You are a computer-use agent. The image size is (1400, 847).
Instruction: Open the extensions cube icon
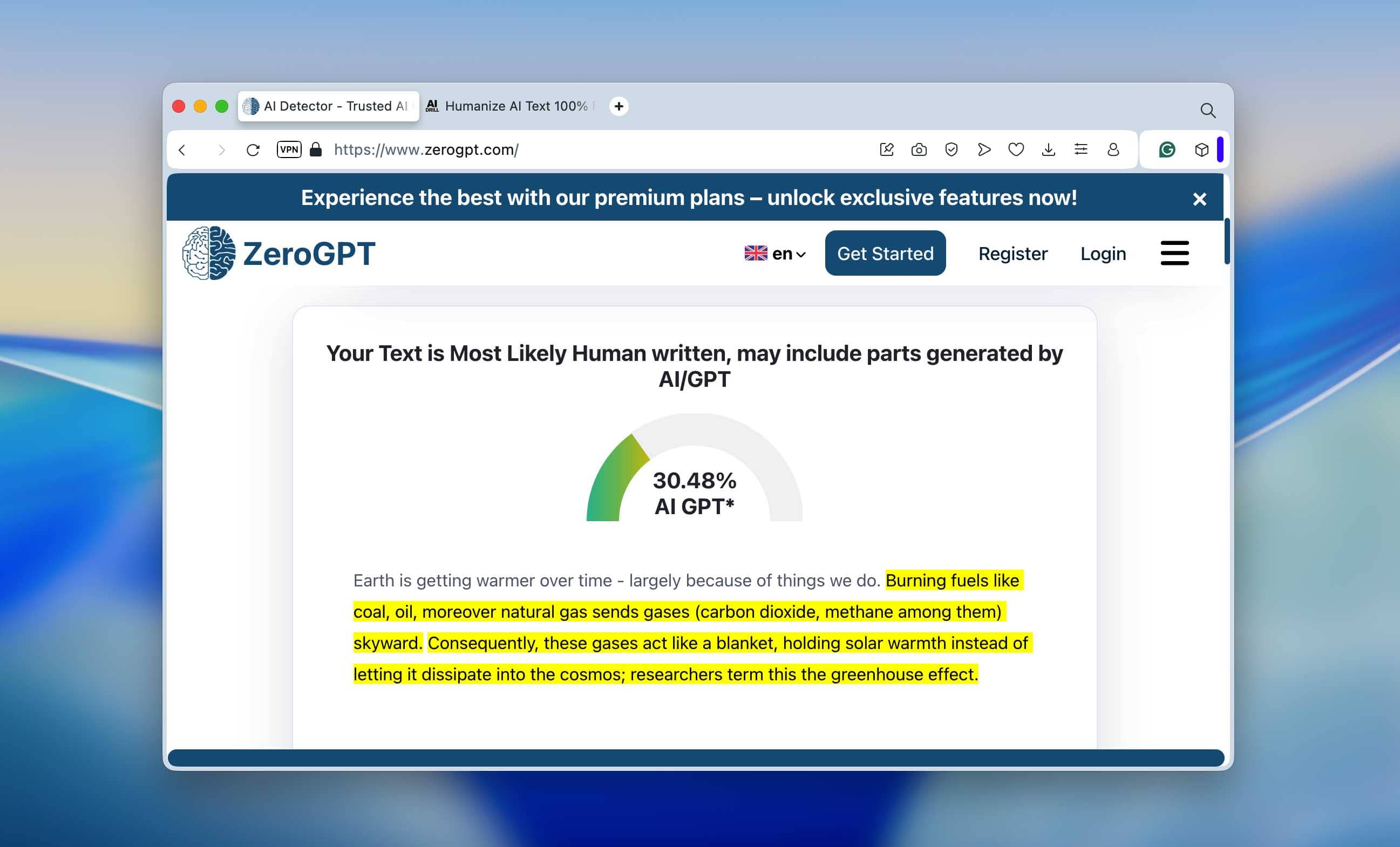1201,149
